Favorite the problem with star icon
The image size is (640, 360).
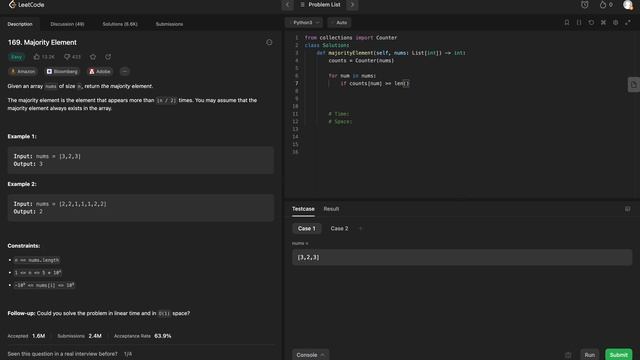(x=93, y=57)
